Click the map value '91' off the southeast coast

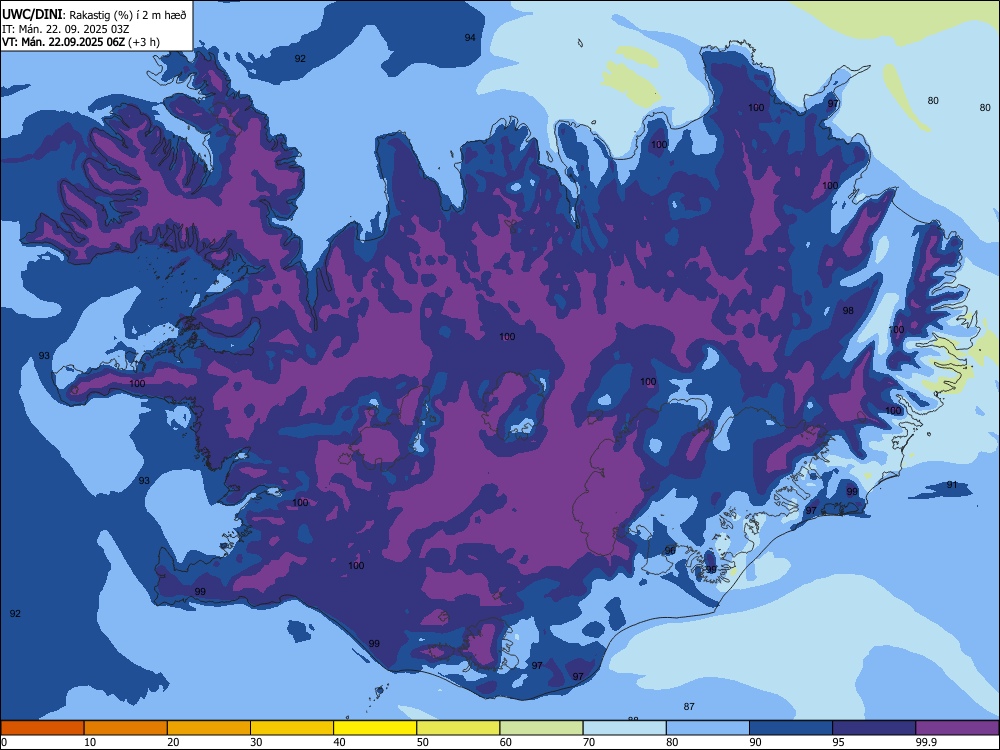[952, 485]
